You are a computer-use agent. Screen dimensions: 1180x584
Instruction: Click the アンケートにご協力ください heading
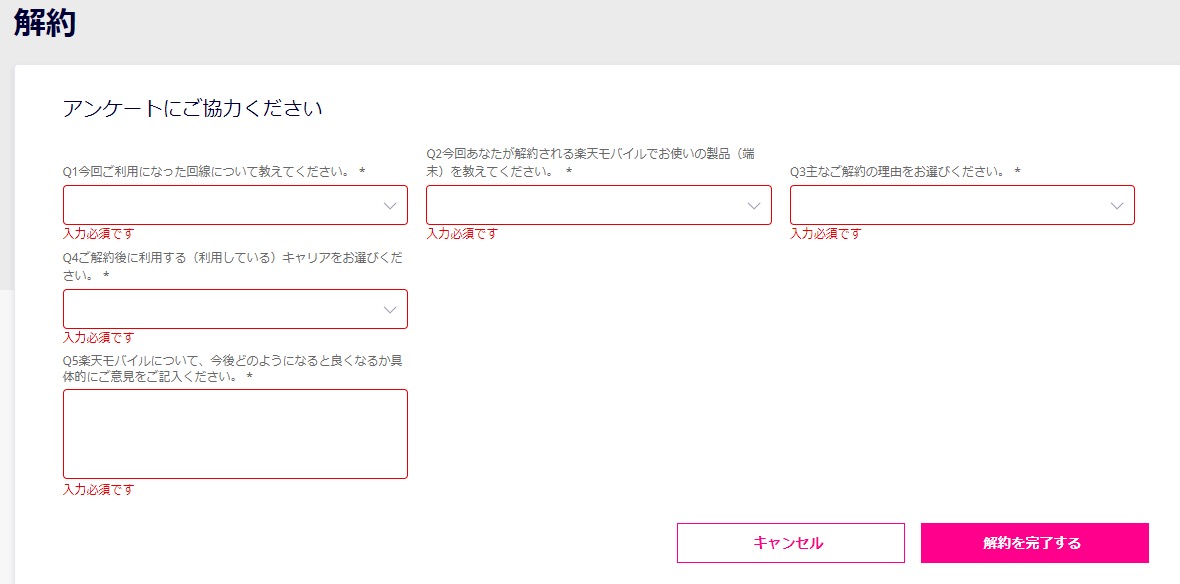tap(193, 108)
